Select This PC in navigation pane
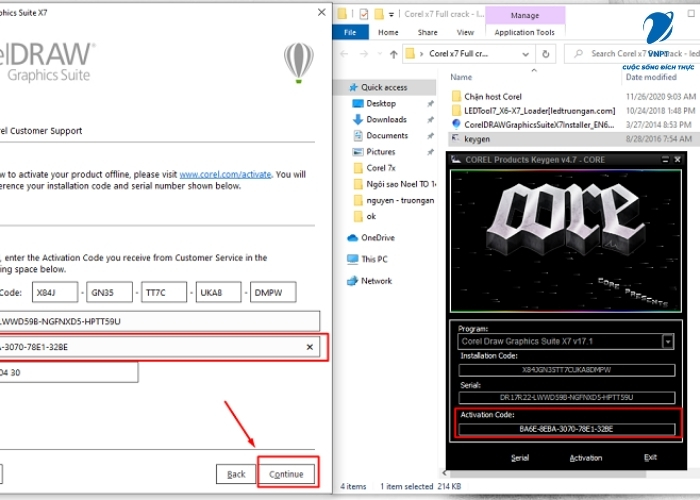 coord(375,259)
